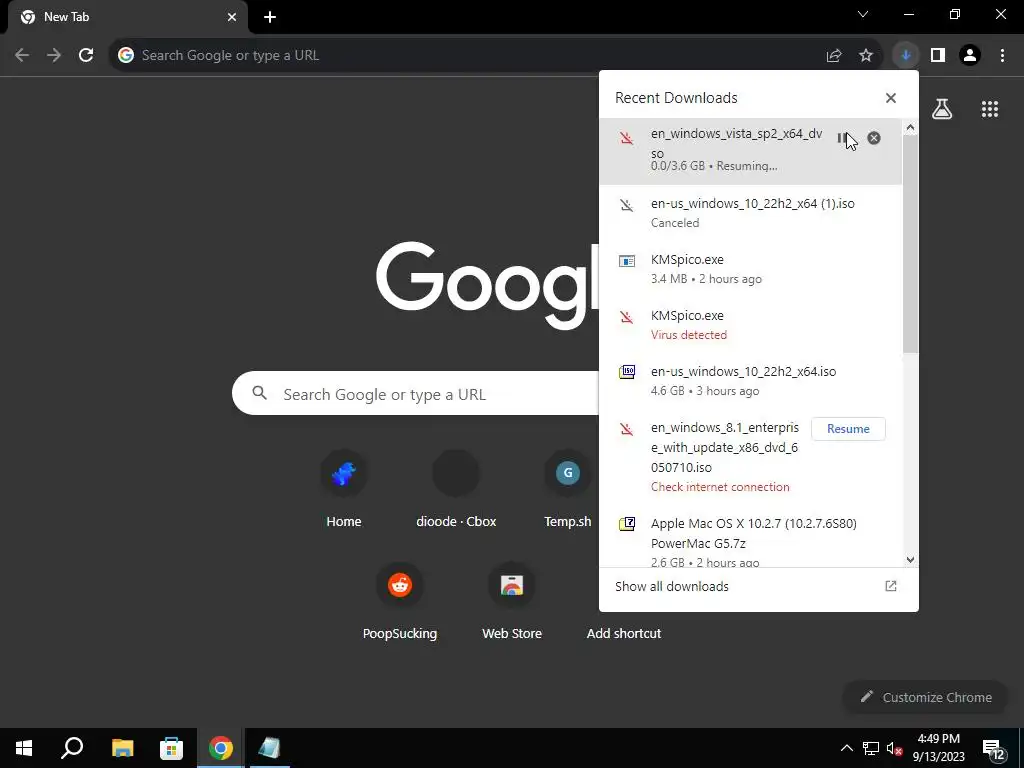This screenshot has width=1024, height=768.
Task: Open the Temp.sh shortcut
Action: tap(568, 490)
